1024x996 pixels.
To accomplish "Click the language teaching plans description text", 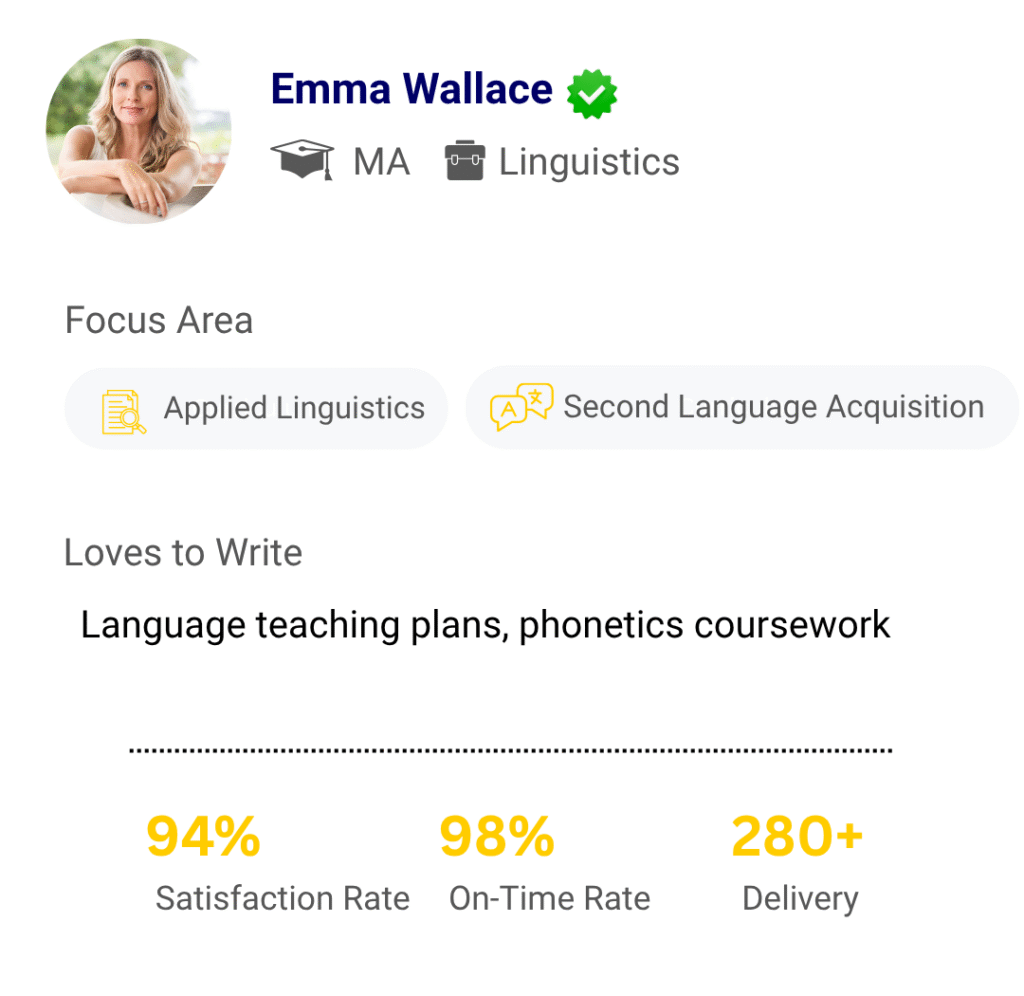I will [x=485, y=625].
